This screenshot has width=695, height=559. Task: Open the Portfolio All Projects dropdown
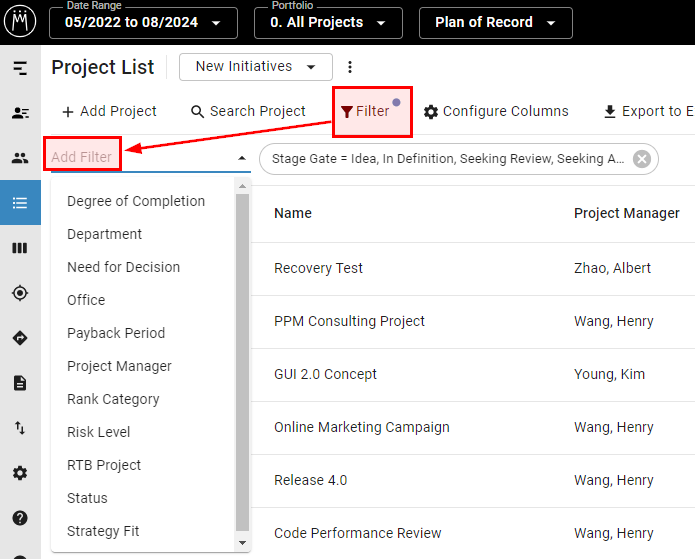[328, 23]
